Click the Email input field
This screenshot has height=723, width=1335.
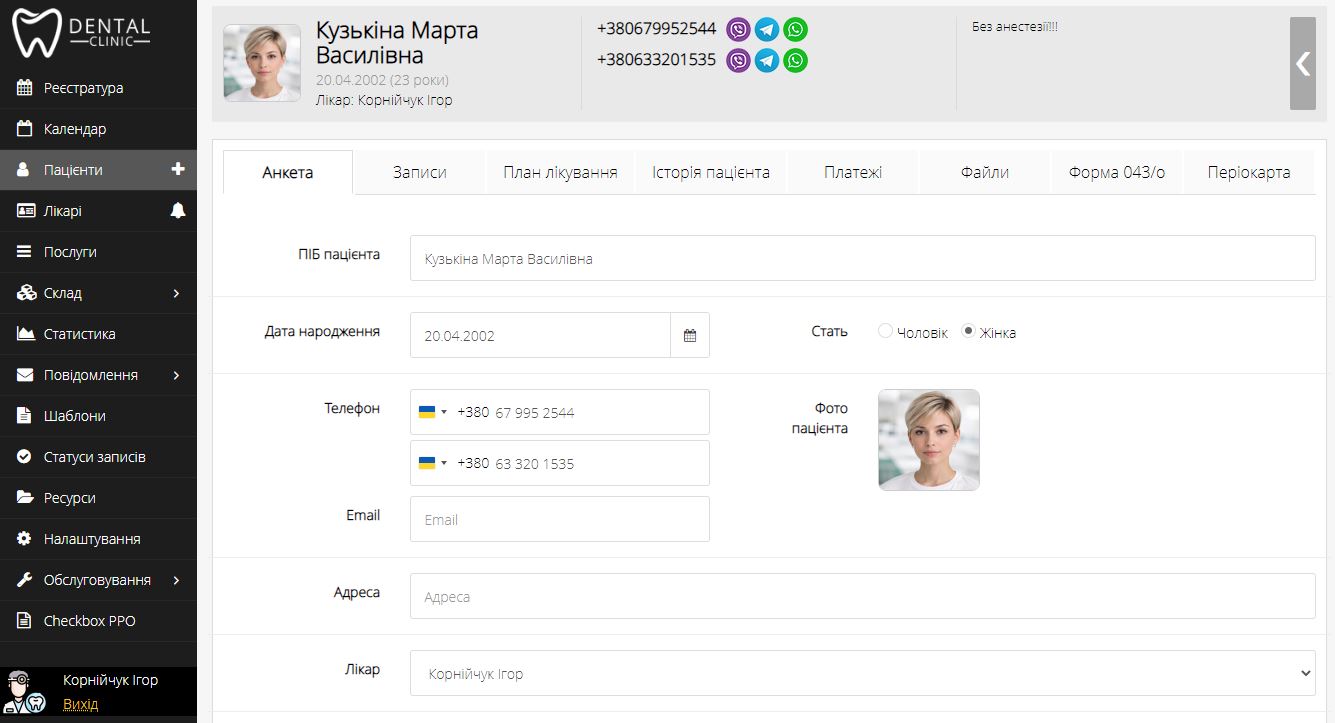(559, 520)
